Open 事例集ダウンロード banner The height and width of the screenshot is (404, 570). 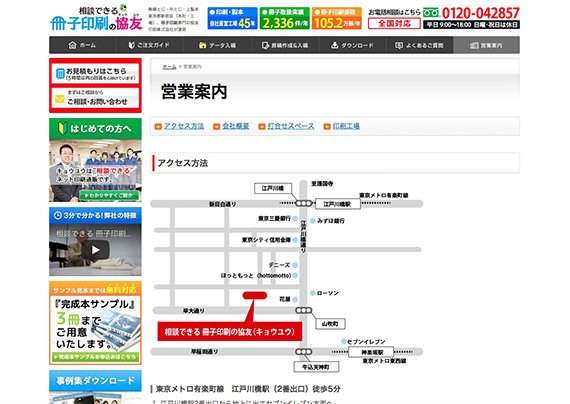[95, 381]
